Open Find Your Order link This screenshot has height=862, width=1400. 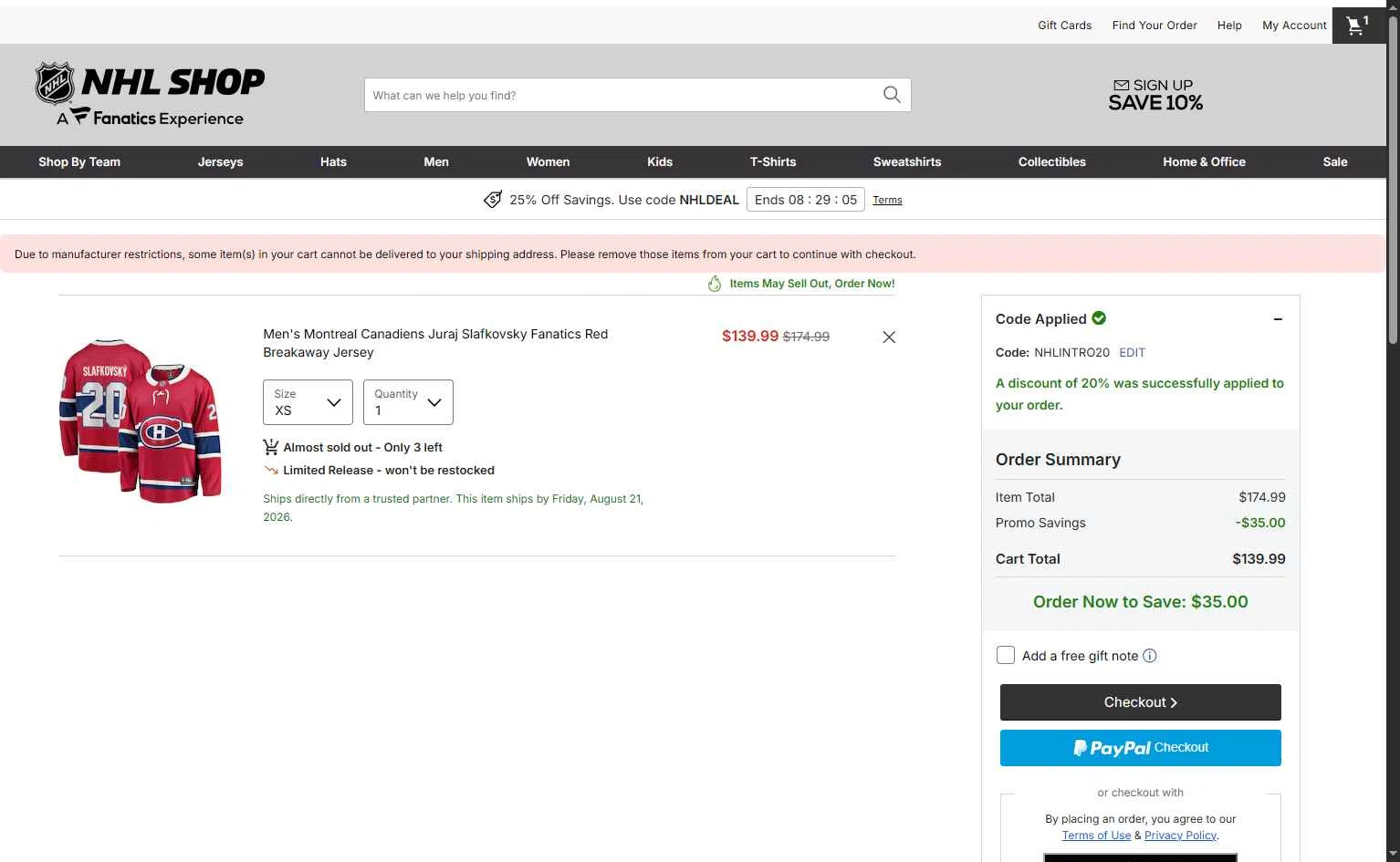point(1154,26)
